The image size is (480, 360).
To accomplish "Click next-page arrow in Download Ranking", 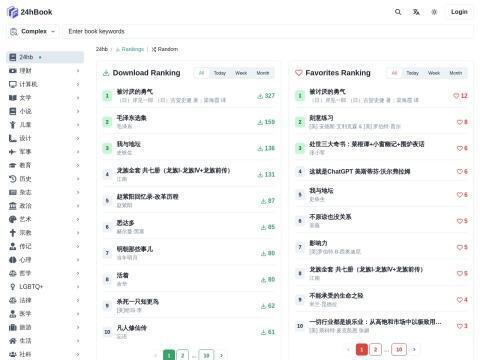I will (x=221, y=356).
